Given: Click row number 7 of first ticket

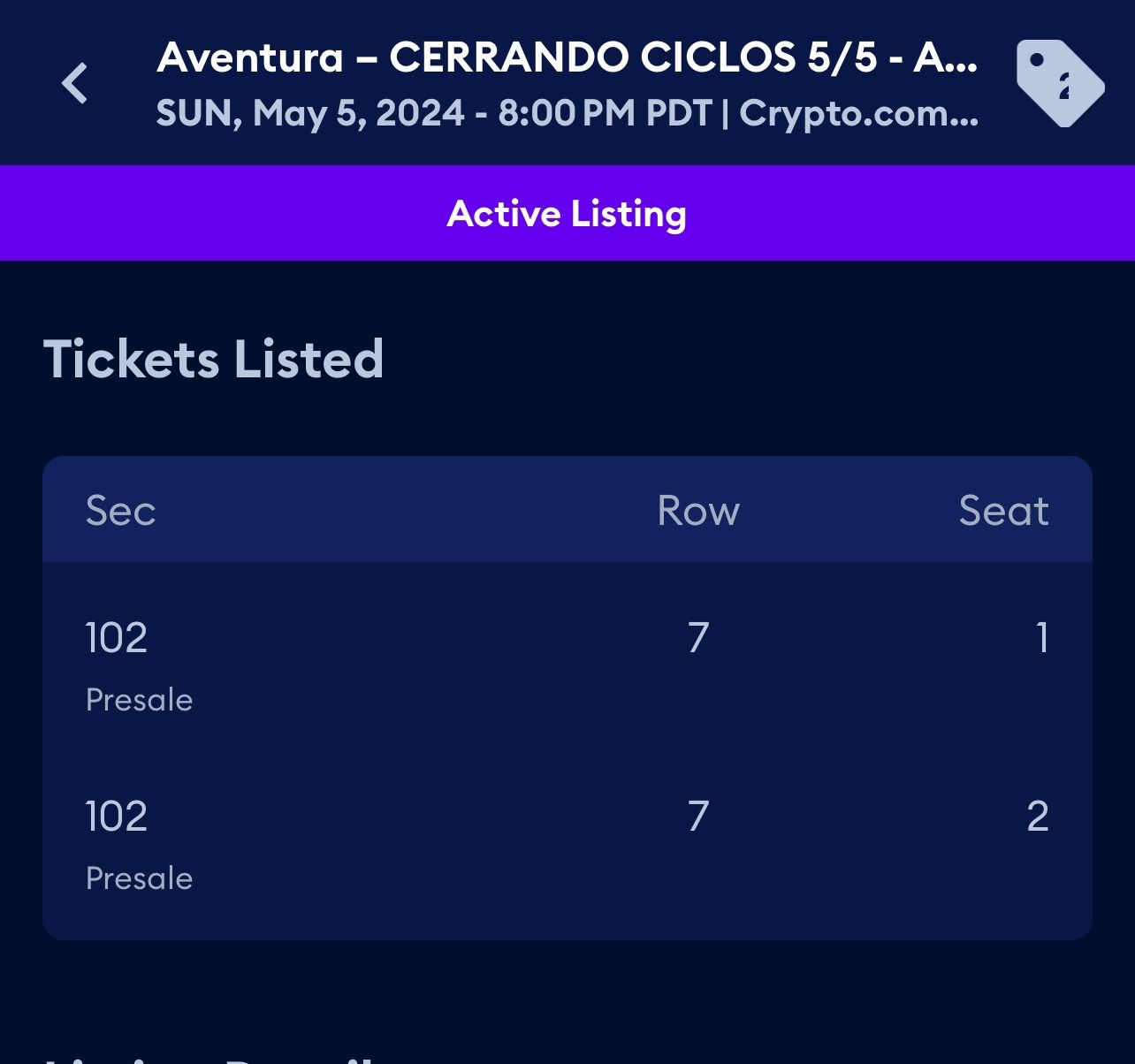Looking at the screenshot, I should coord(697,638).
